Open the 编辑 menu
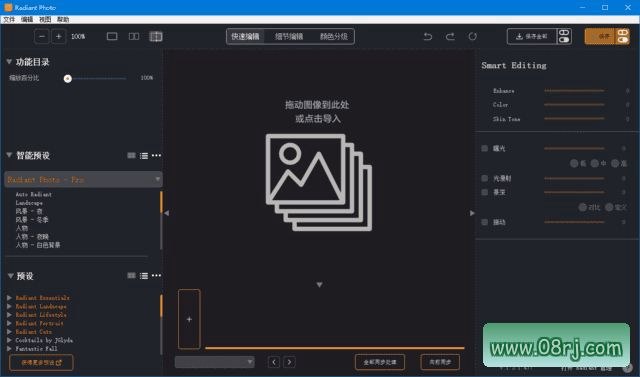Image resolution: width=640 pixels, height=377 pixels. pos(27,19)
